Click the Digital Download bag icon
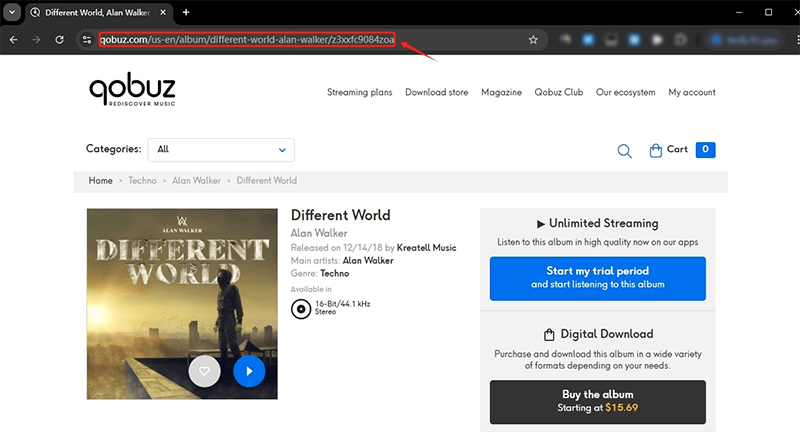Screen dimensions: 800x432 coord(549,335)
